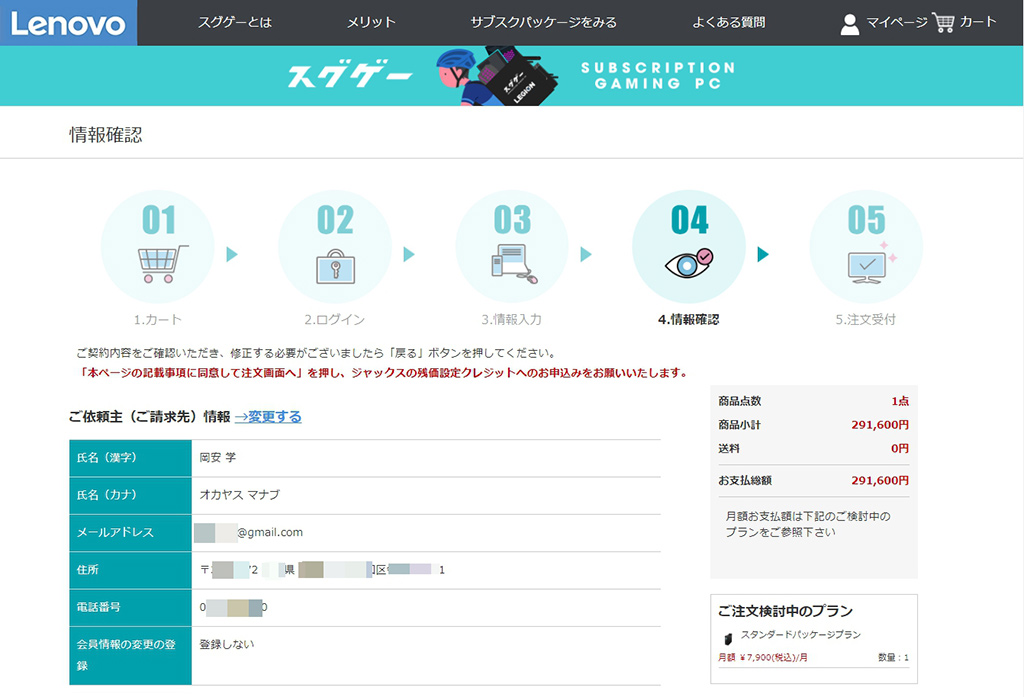Click the 氏名（漢字） row header
Screen dimensions: 1024x697
click(131, 458)
